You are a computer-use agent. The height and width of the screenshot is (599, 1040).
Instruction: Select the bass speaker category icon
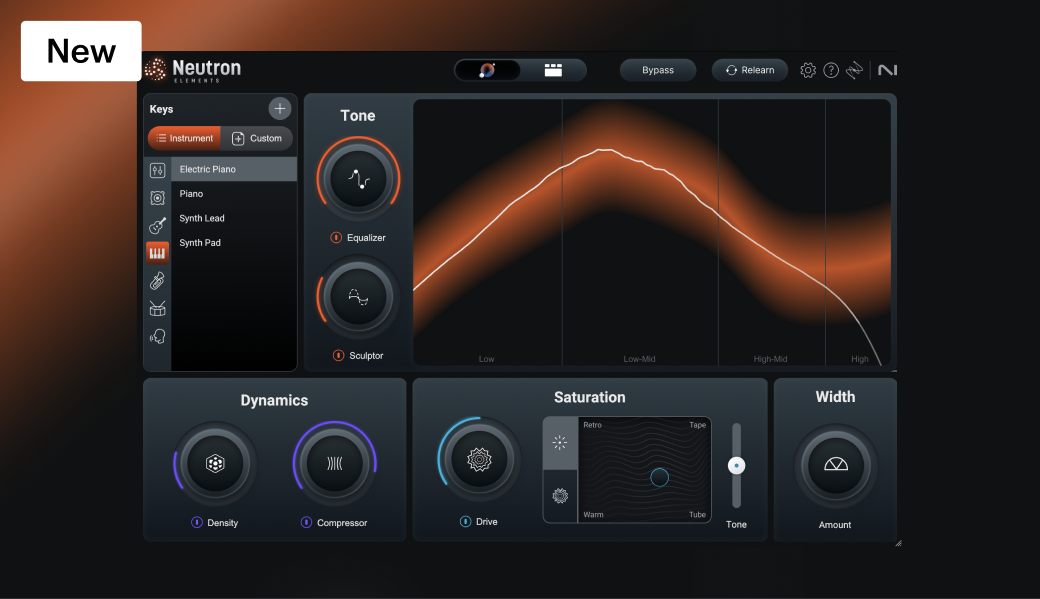(x=157, y=198)
